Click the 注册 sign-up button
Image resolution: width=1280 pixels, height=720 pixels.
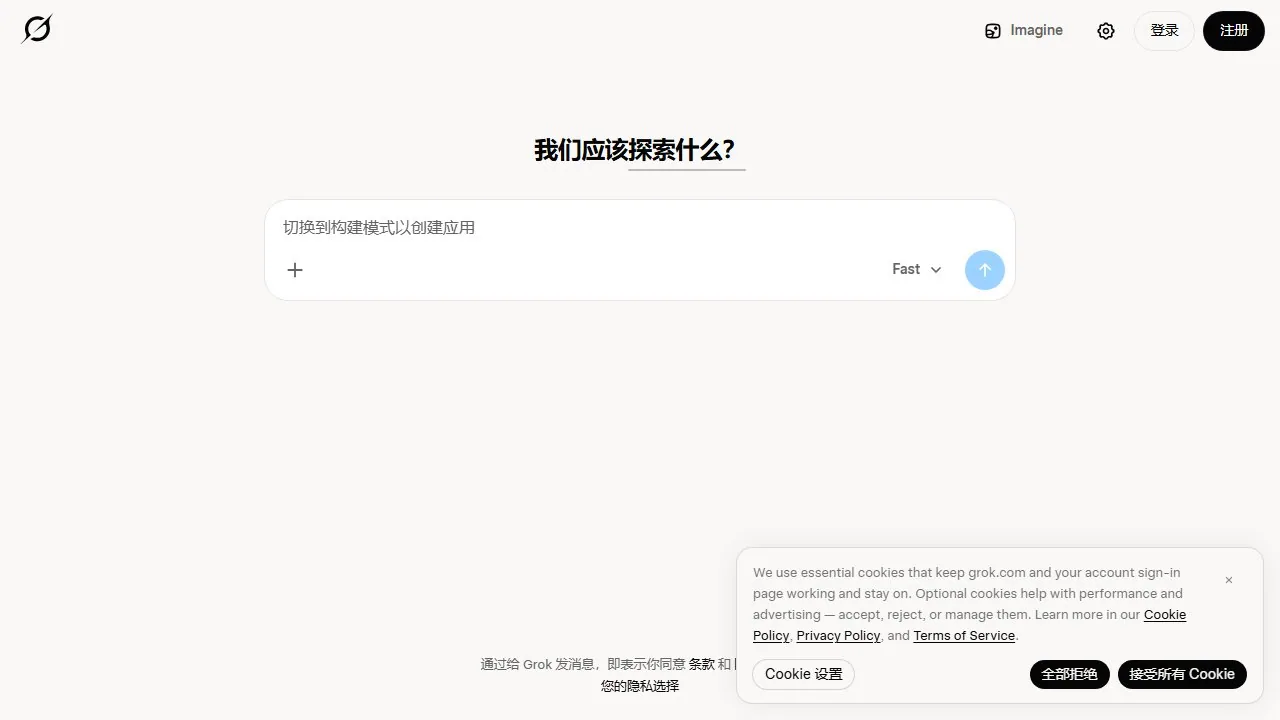point(1234,31)
